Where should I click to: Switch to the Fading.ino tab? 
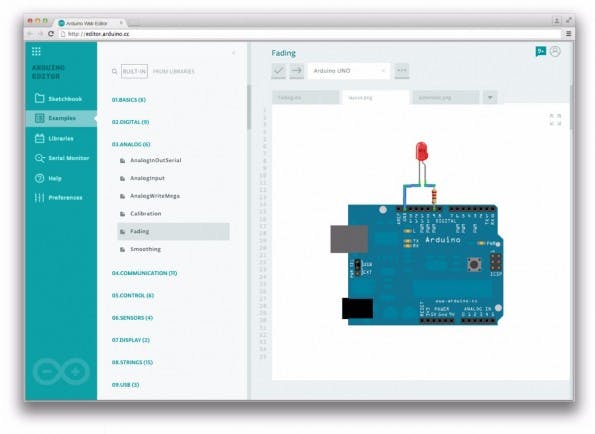click(305, 97)
